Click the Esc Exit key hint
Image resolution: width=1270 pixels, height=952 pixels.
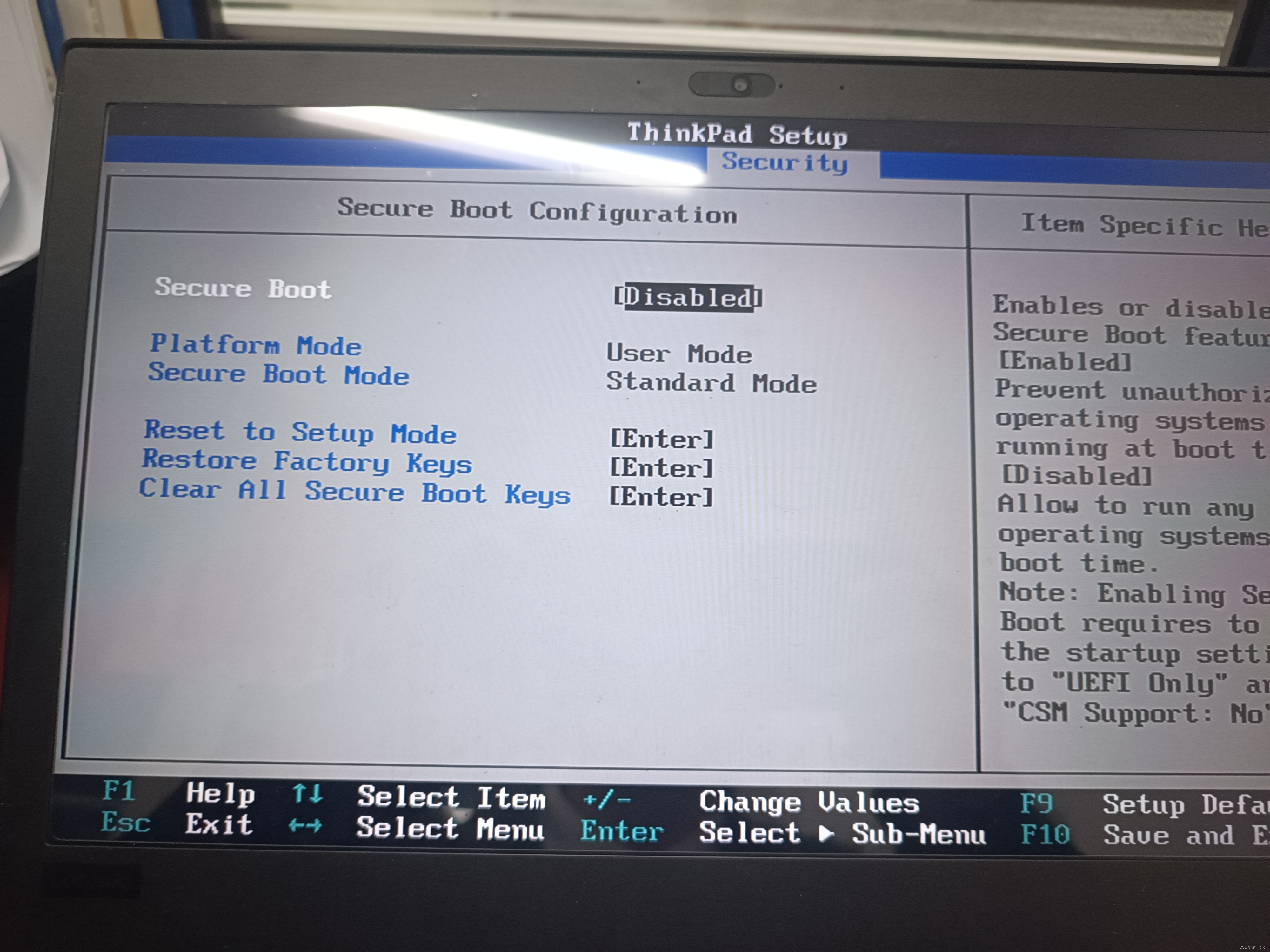[x=126, y=822]
